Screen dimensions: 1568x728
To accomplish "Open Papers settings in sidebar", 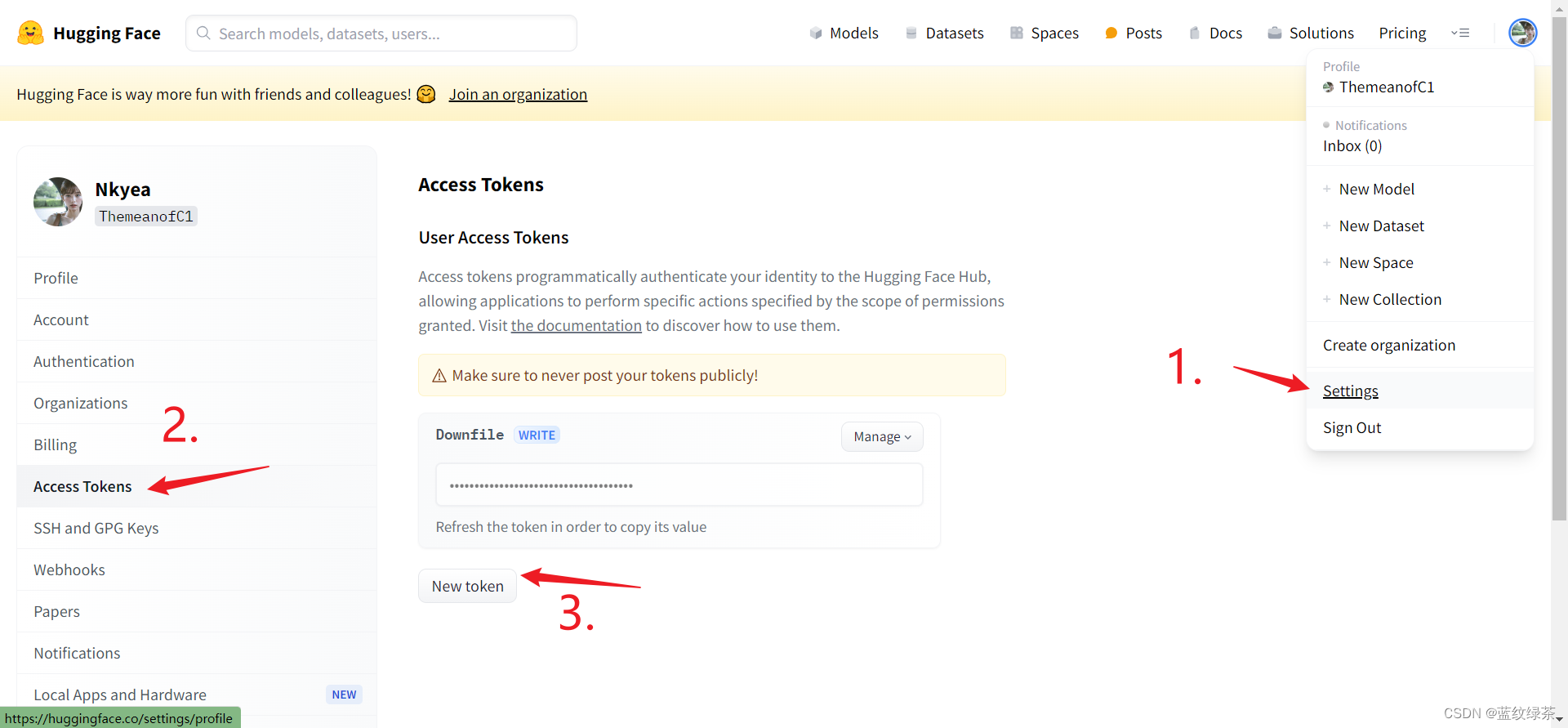I will pos(197,611).
